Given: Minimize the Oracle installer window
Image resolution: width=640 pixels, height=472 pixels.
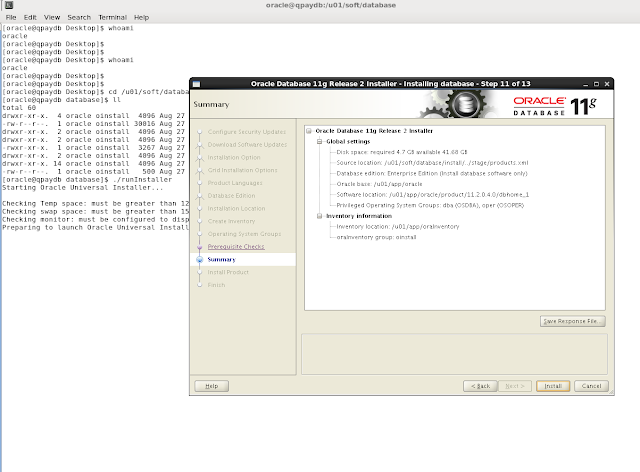Looking at the screenshot, I should tap(586, 84).
